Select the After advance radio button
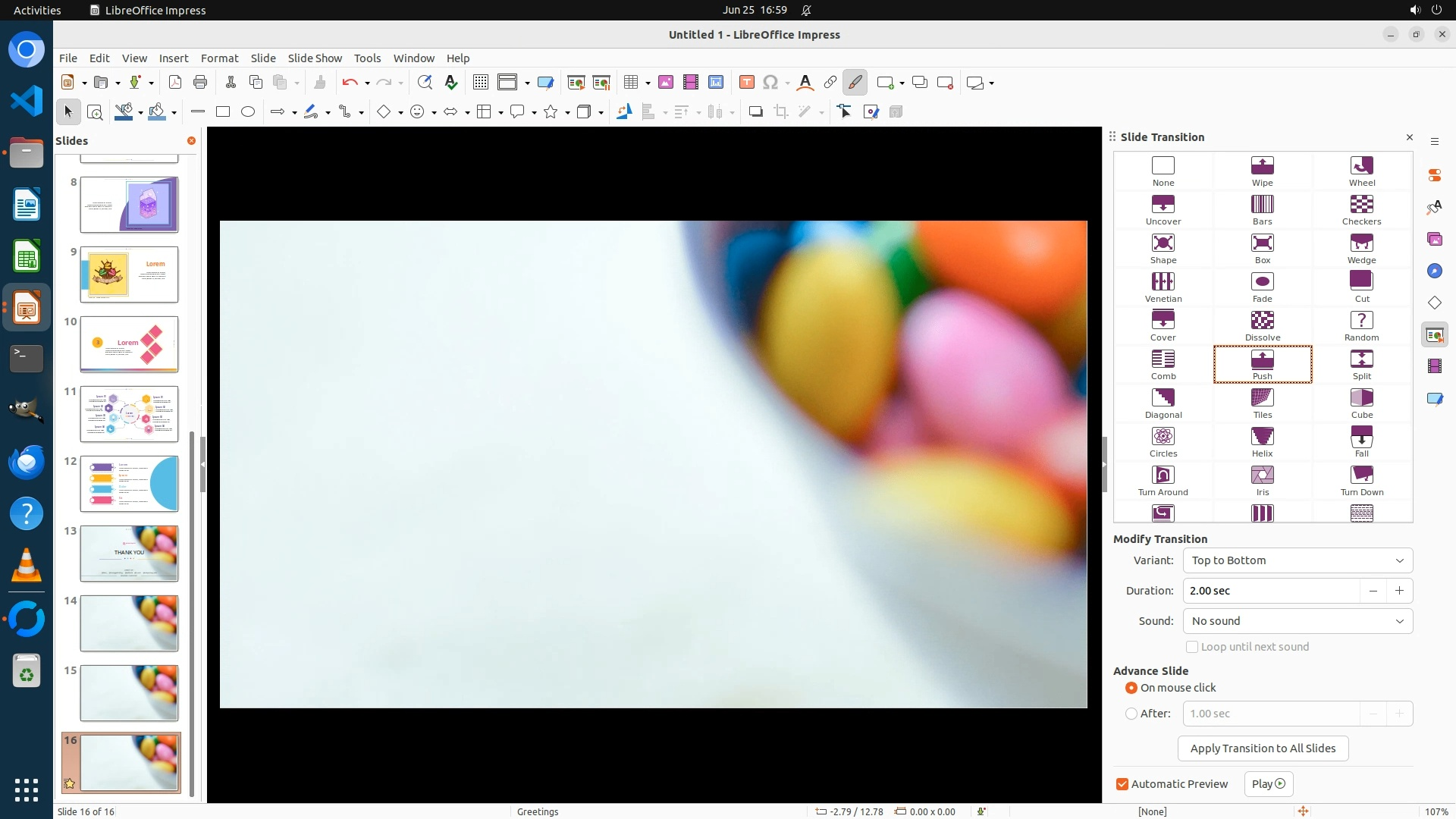This screenshot has width=1456, height=819. 1131,714
